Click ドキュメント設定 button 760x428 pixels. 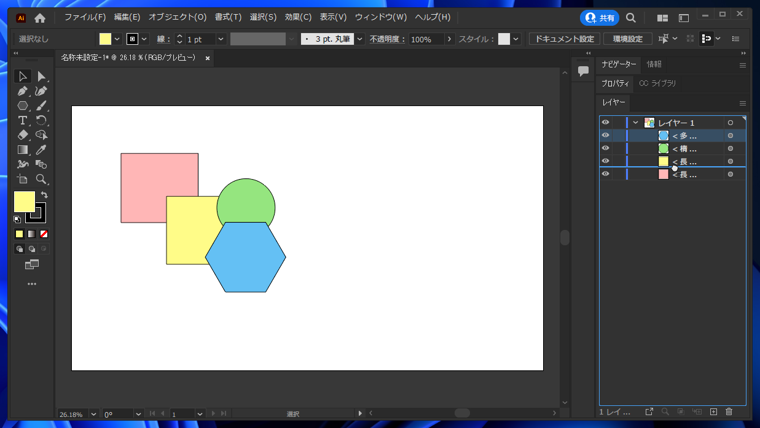point(565,39)
